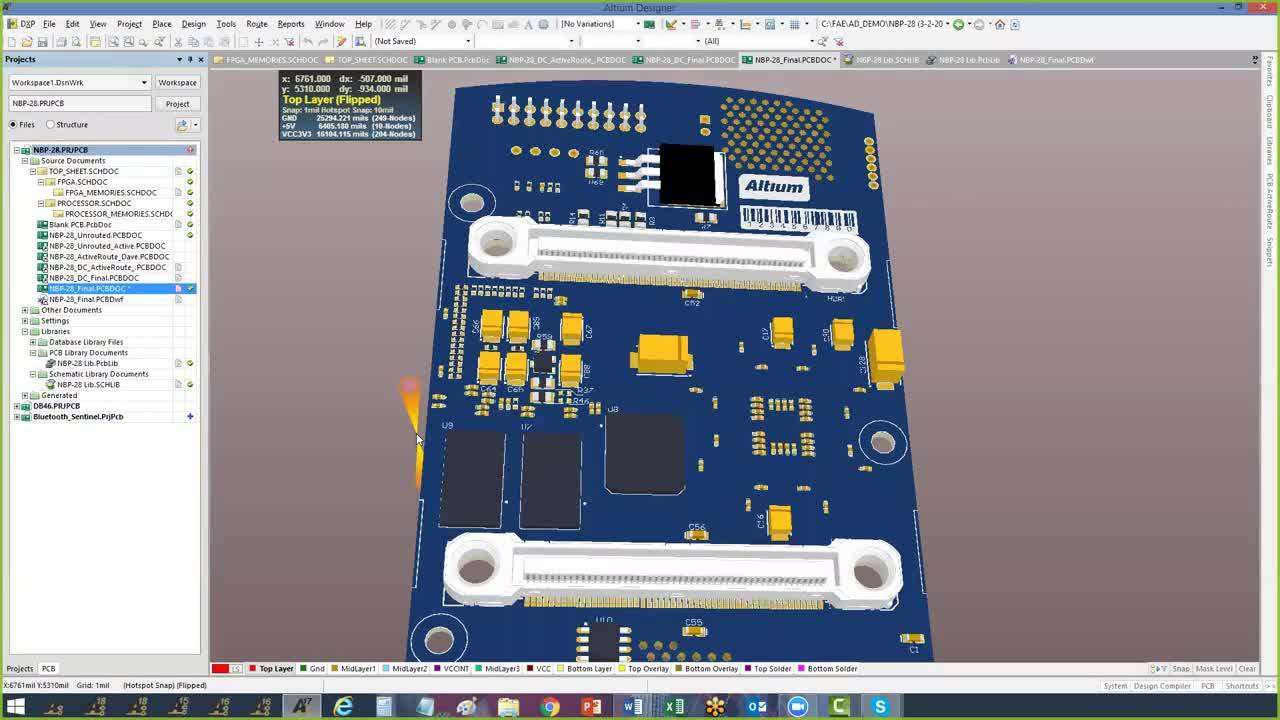Click the Open document folder icon

(26, 42)
